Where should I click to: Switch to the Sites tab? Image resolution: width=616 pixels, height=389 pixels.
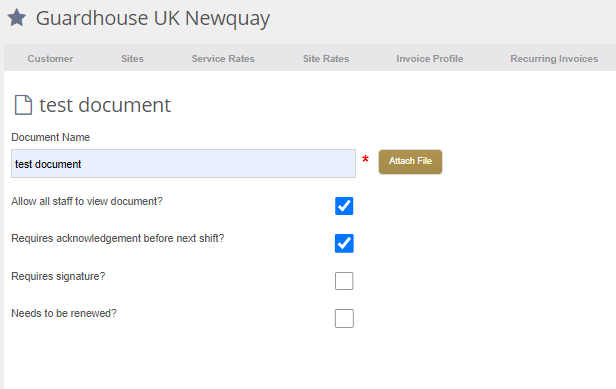click(132, 59)
